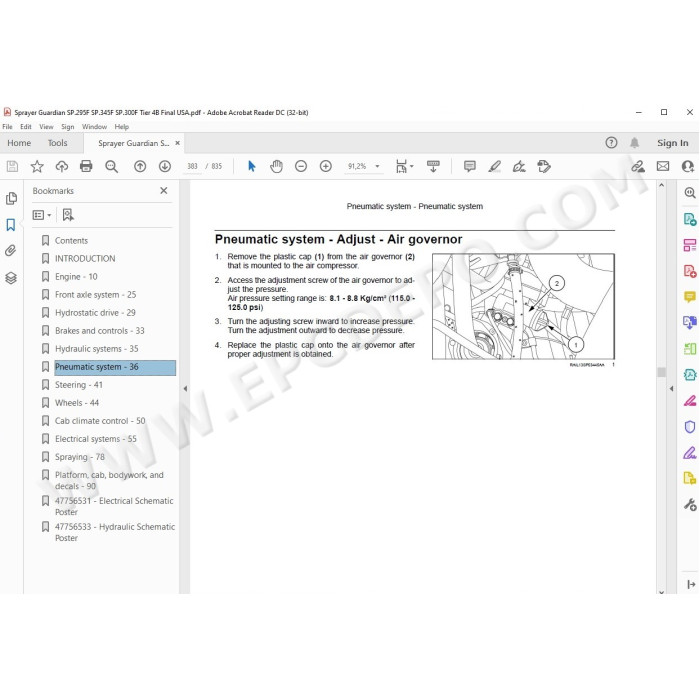The image size is (700, 700).
Task: Open the Layers panel icon
Action: (11, 278)
